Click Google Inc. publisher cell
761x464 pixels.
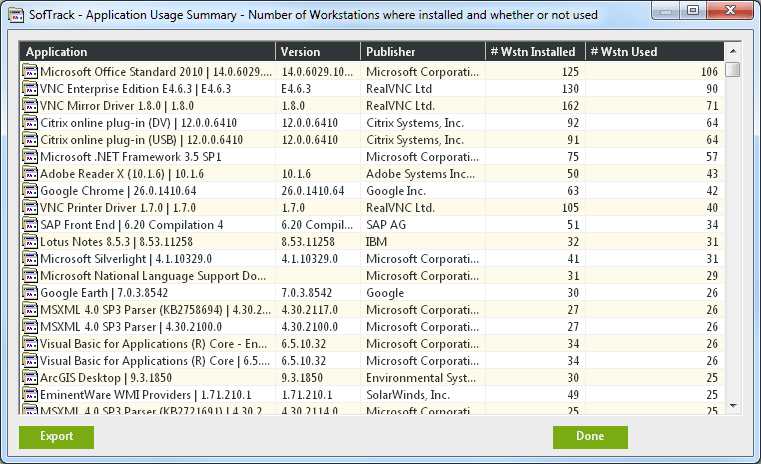click(x=396, y=191)
